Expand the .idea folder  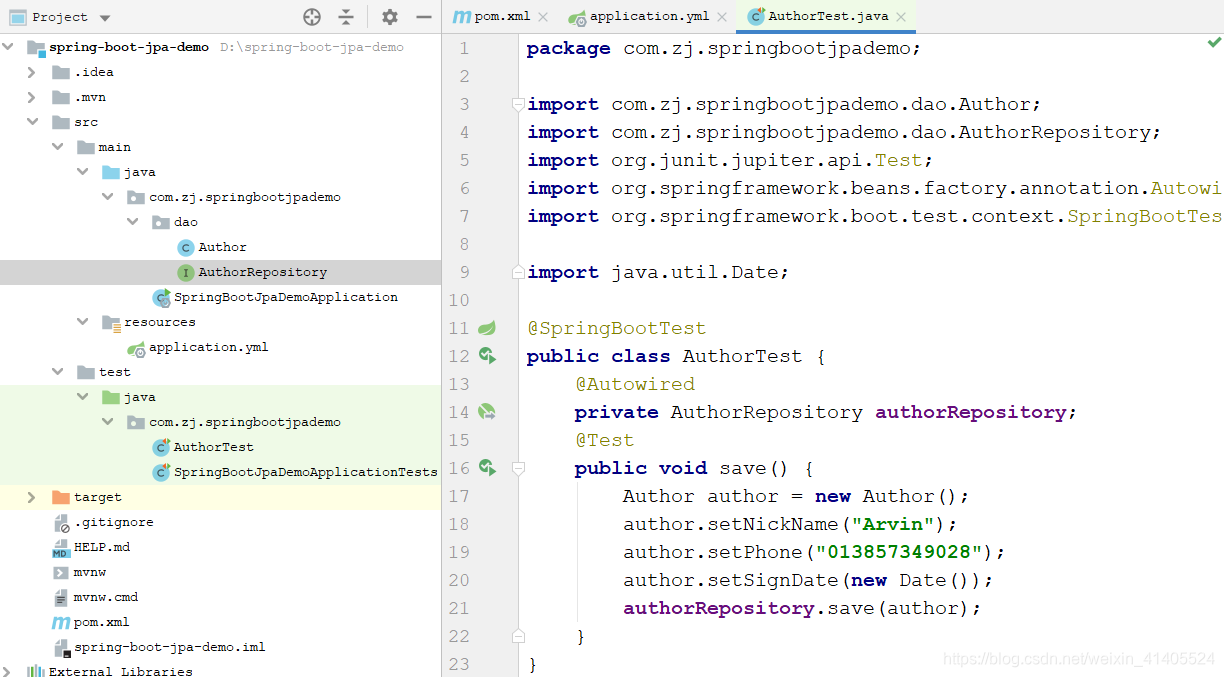(x=32, y=72)
